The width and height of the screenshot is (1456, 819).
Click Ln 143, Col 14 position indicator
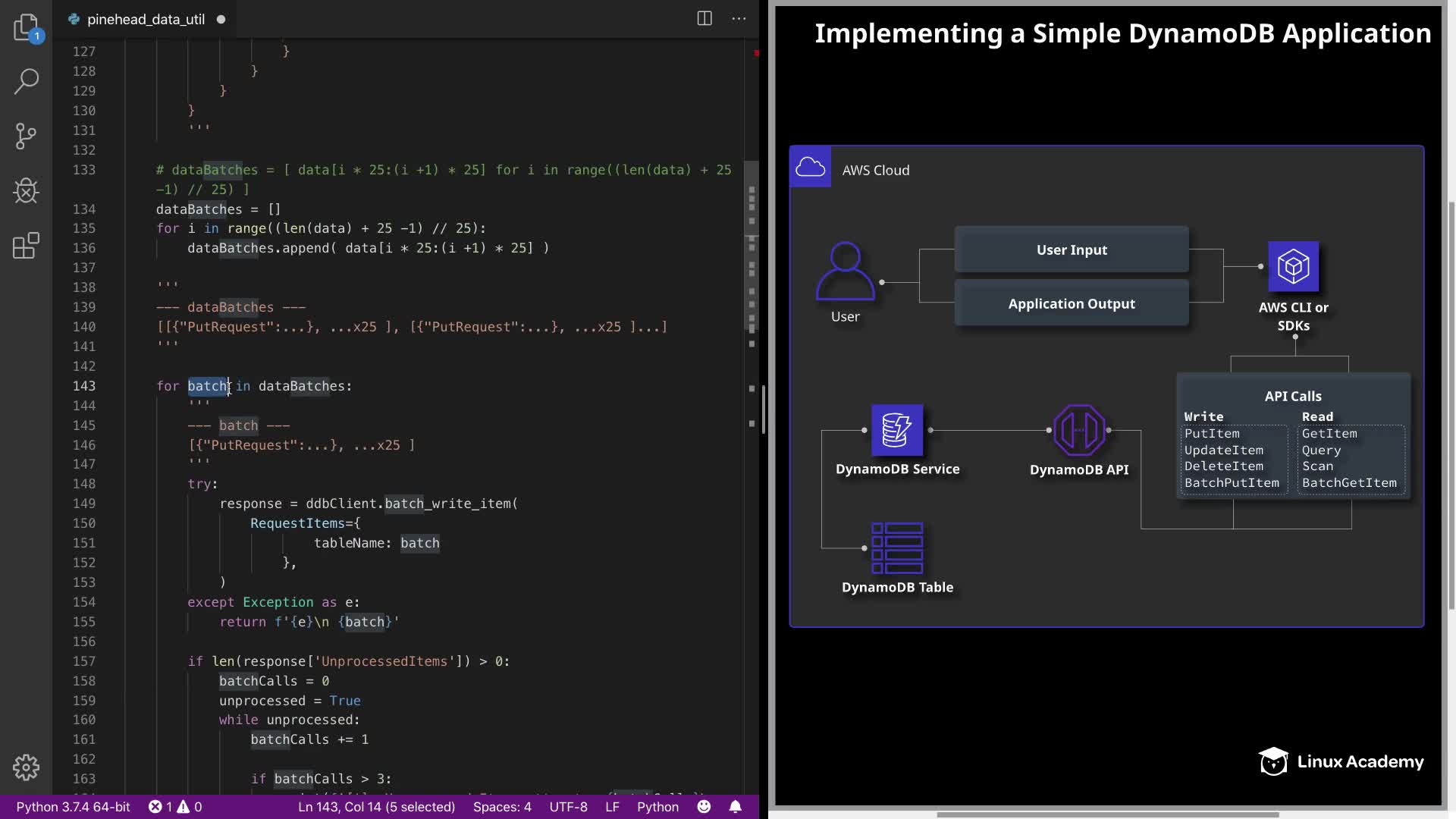(x=376, y=807)
